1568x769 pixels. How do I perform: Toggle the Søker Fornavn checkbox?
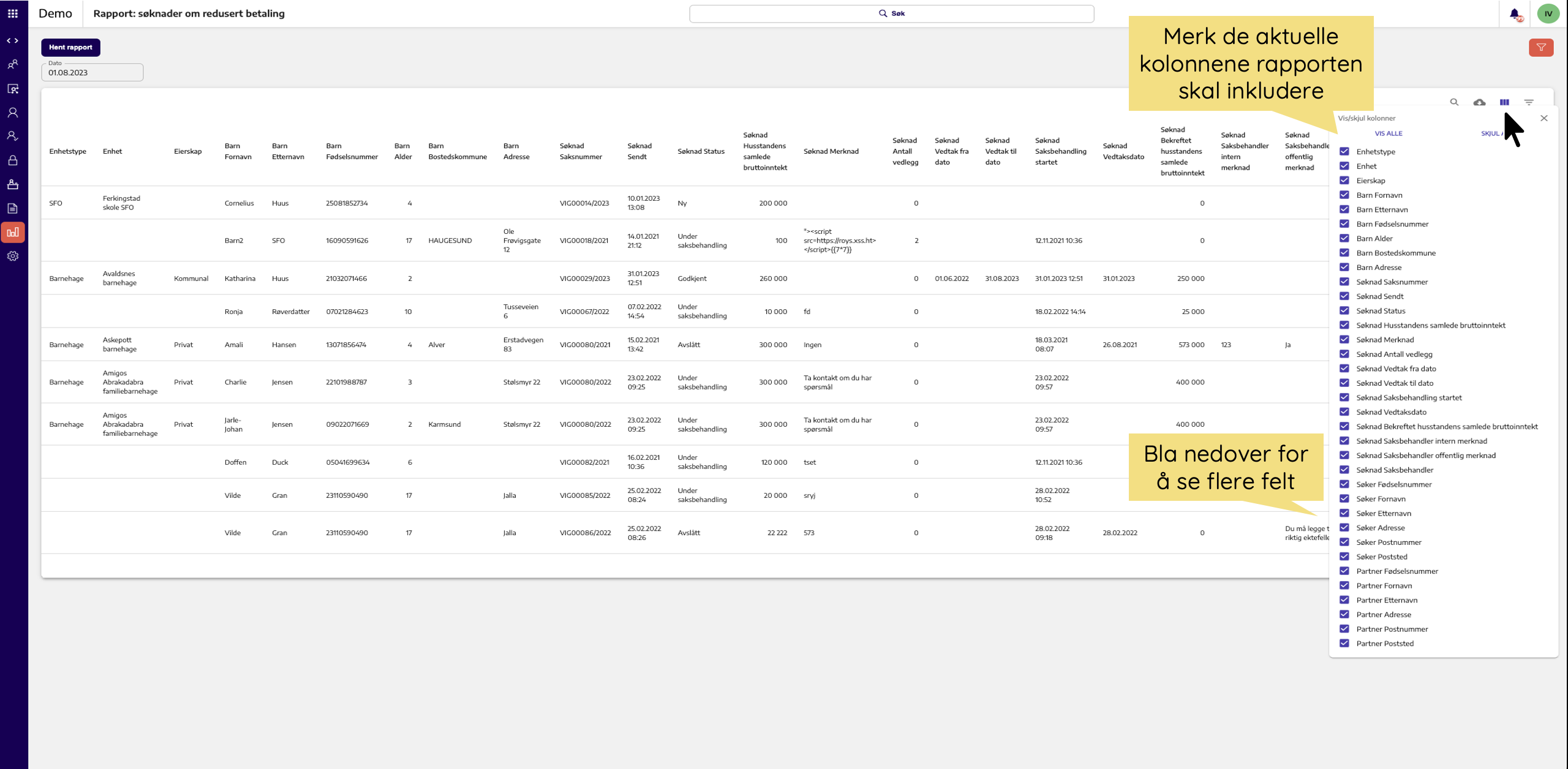point(1344,498)
